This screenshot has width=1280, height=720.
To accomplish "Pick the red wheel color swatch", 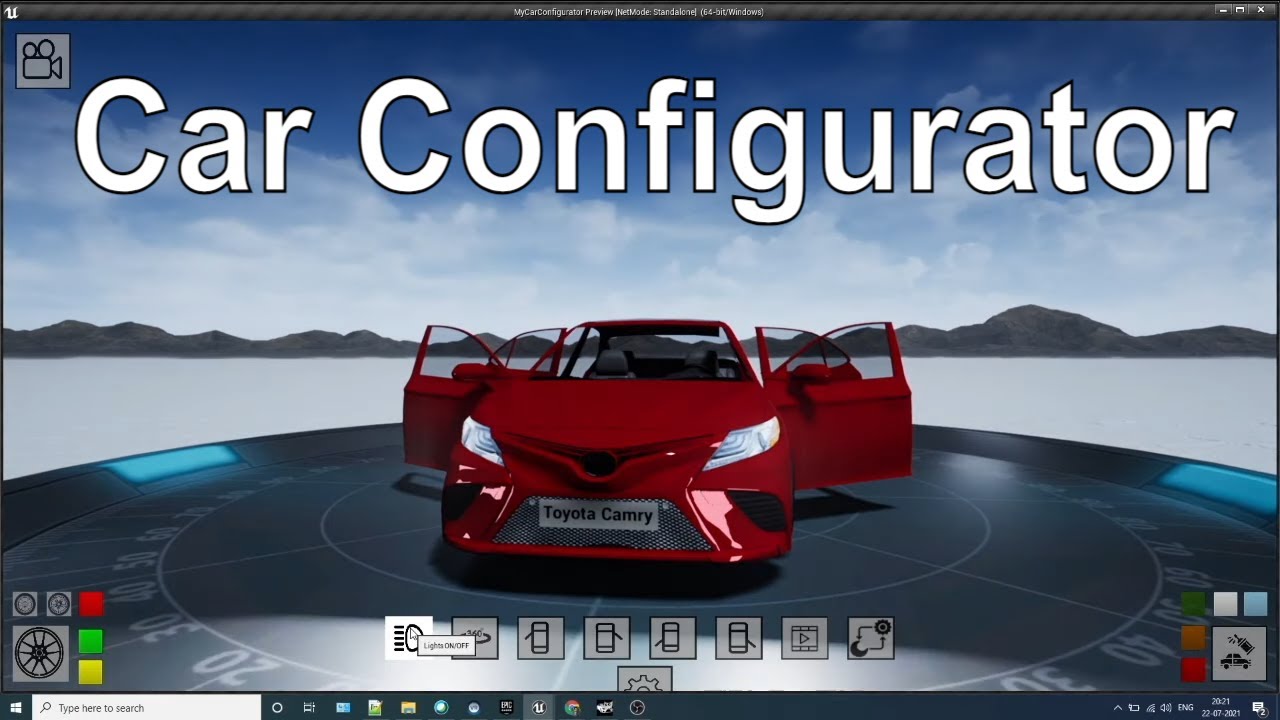I will click(x=91, y=604).
